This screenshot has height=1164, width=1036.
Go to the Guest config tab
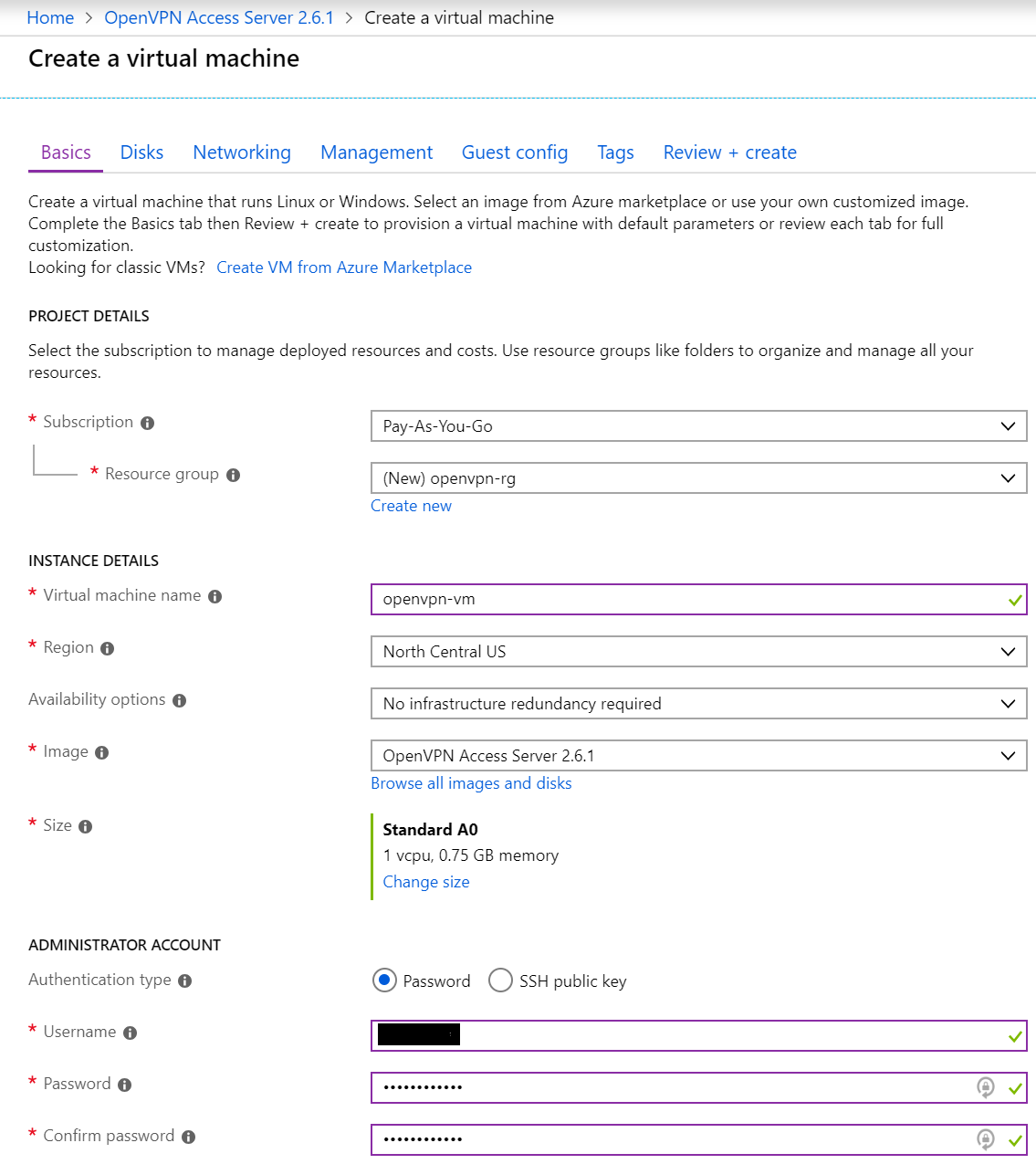point(515,152)
